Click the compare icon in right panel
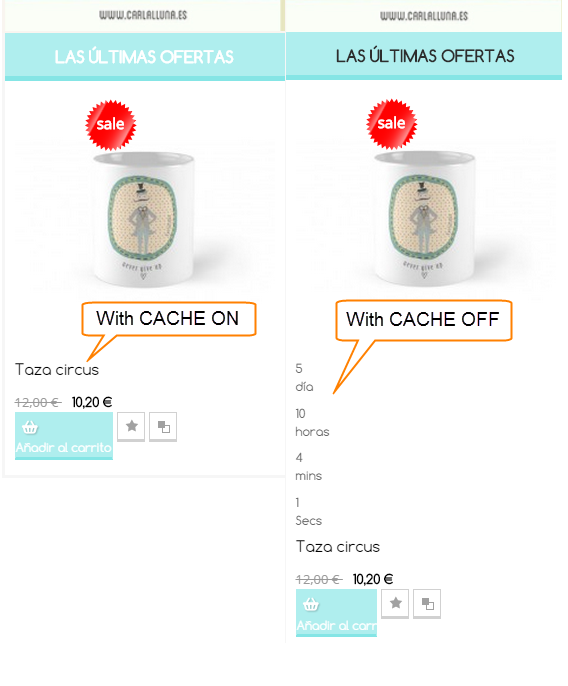The width and height of the screenshot is (568, 686). (427, 604)
